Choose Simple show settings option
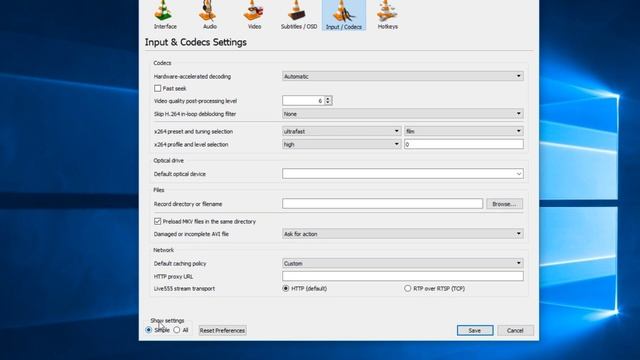640x360 pixels. pyautogui.click(x=149, y=330)
